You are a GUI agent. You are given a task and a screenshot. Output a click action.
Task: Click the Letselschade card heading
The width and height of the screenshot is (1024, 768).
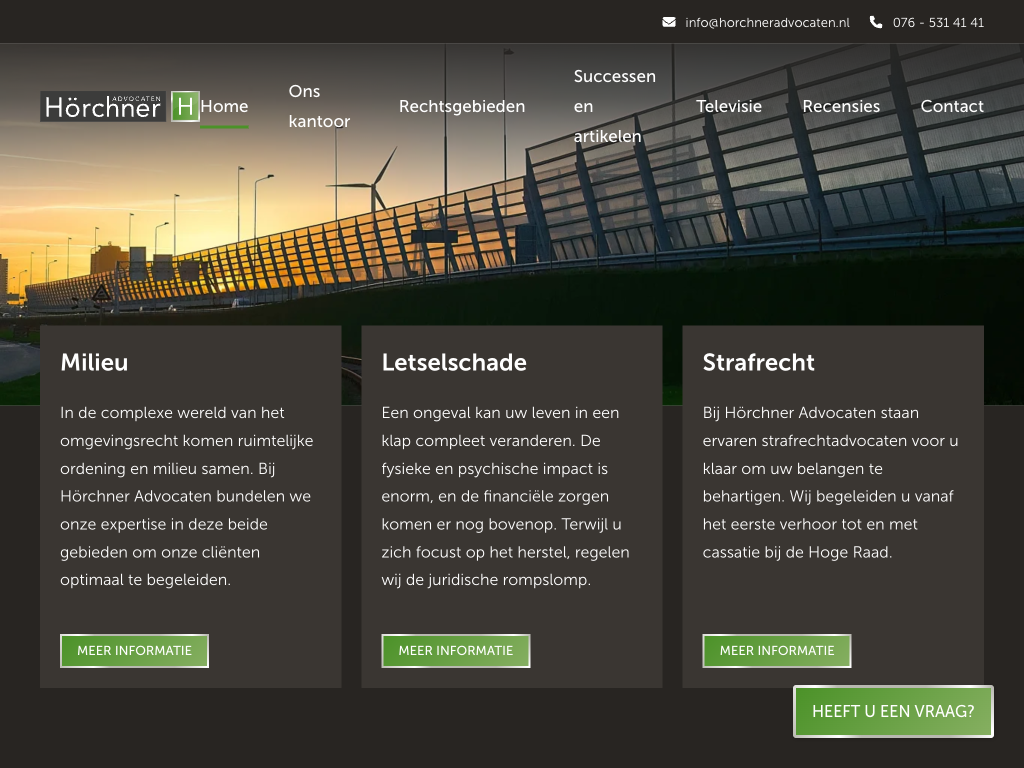click(454, 362)
